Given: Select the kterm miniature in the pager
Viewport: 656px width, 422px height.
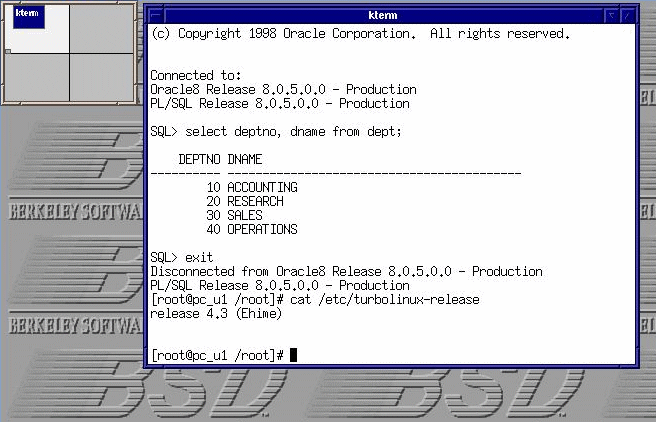Looking at the screenshot, I should [28, 17].
